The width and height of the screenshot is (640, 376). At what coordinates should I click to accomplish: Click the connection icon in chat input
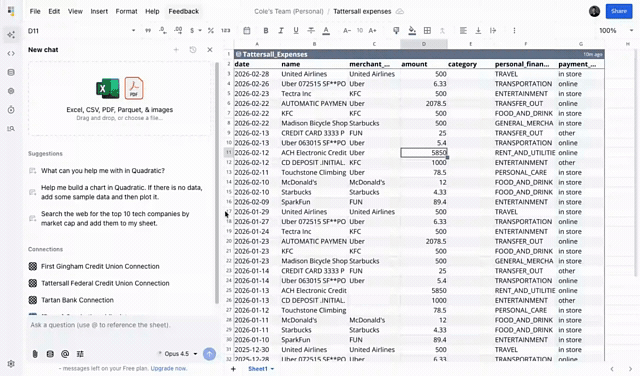coord(50,354)
